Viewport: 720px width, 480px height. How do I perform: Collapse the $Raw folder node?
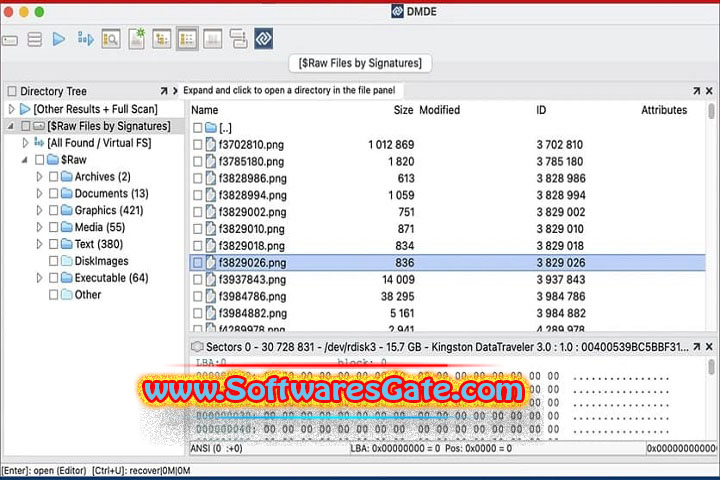(24, 160)
